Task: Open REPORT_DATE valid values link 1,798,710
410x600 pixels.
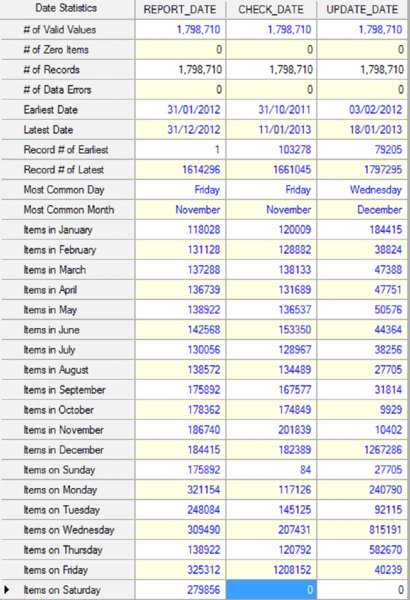Action: click(198, 29)
